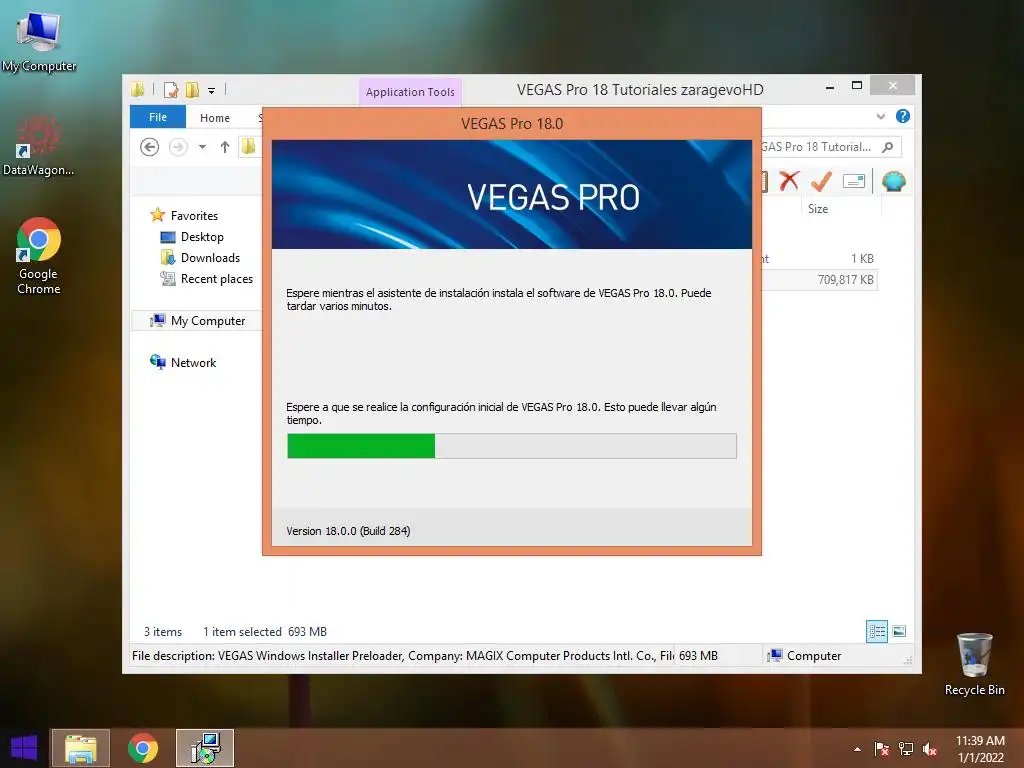The image size is (1024, 768).
Task: Switch to the Home ribbon tab
Action: [215, 118]
